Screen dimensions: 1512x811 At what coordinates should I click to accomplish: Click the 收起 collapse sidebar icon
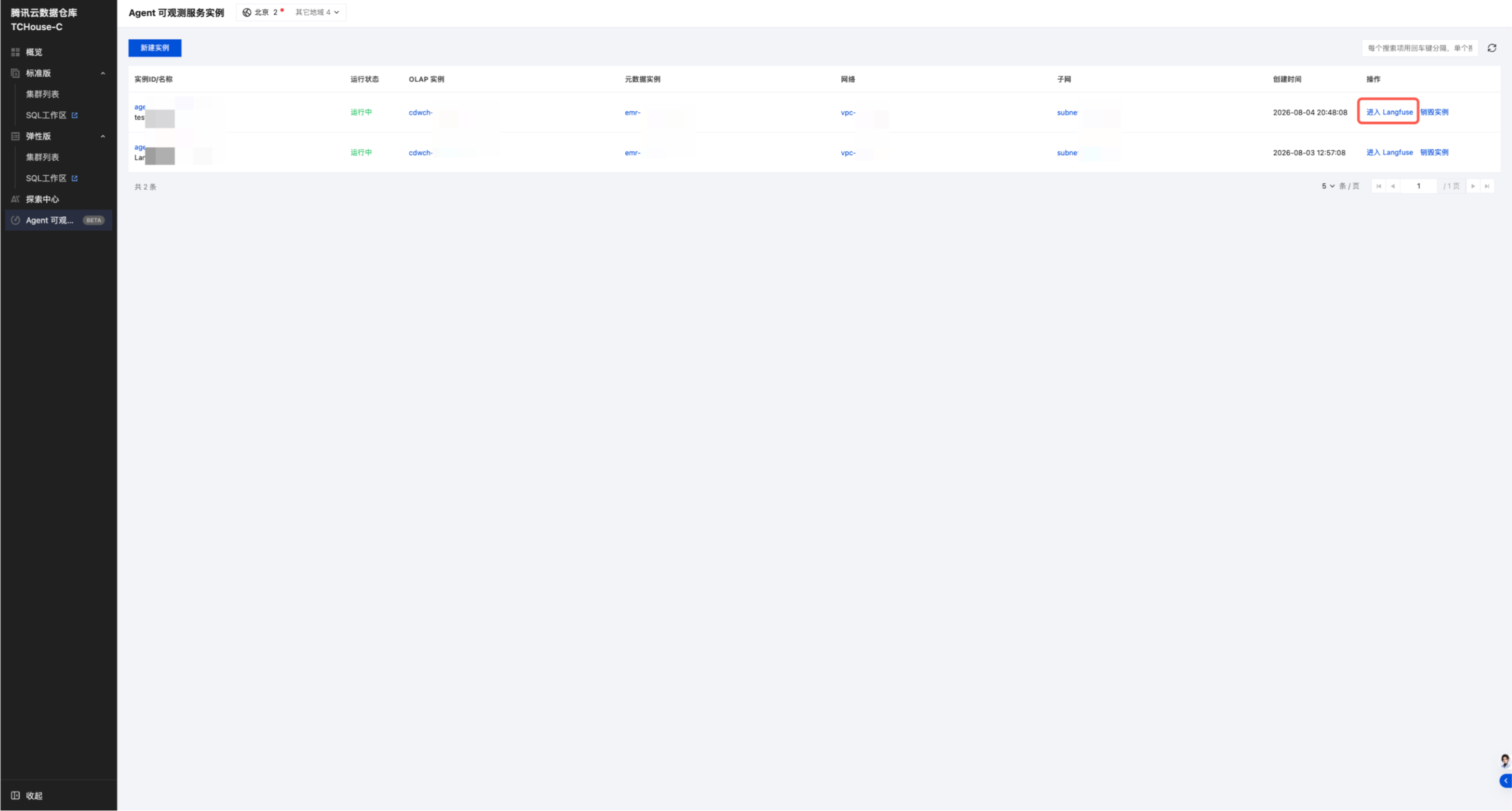pos(15,795)
